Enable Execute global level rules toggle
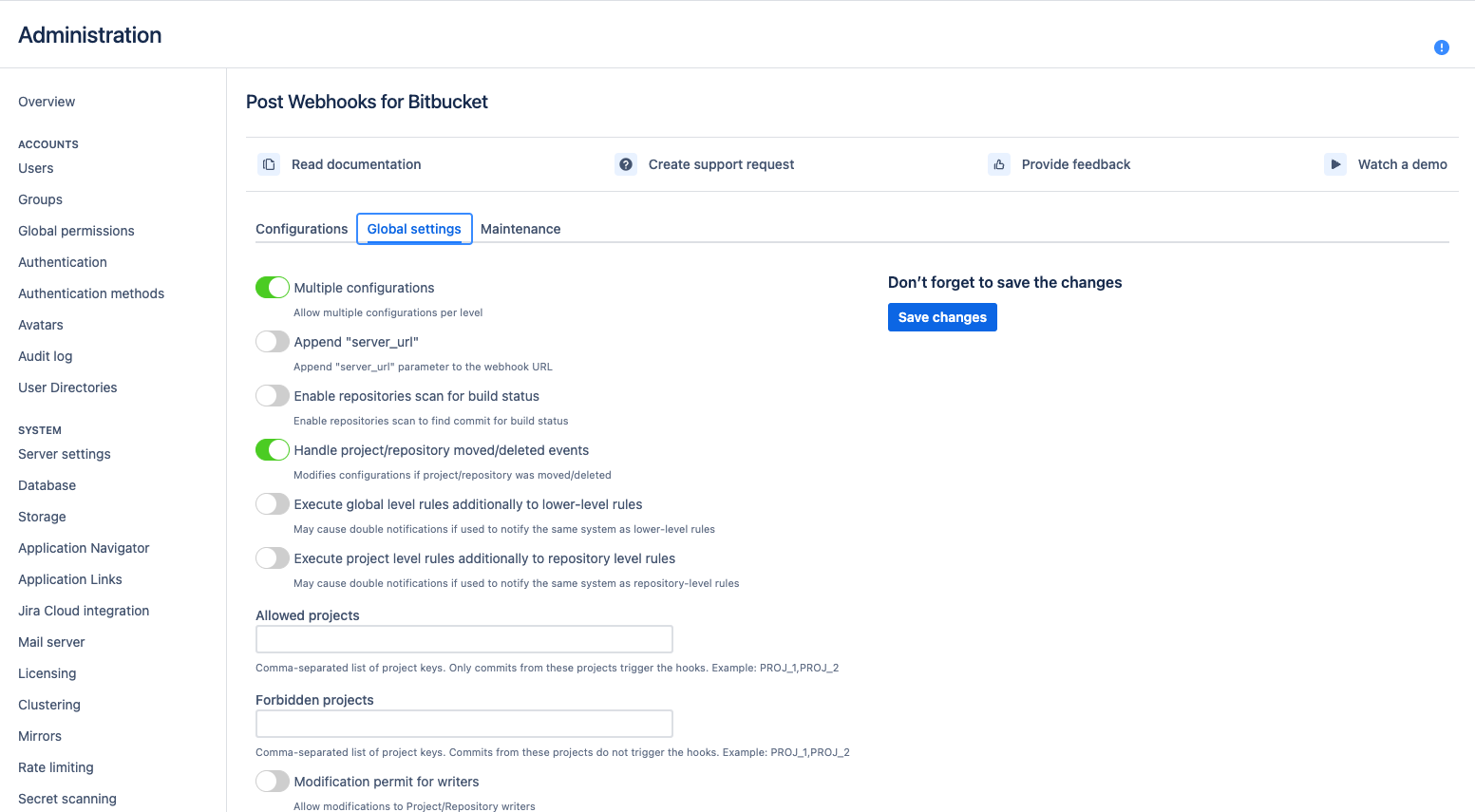Image resolution: width=1475 pixels, height=812 pixels. click(x=273, y=504)
